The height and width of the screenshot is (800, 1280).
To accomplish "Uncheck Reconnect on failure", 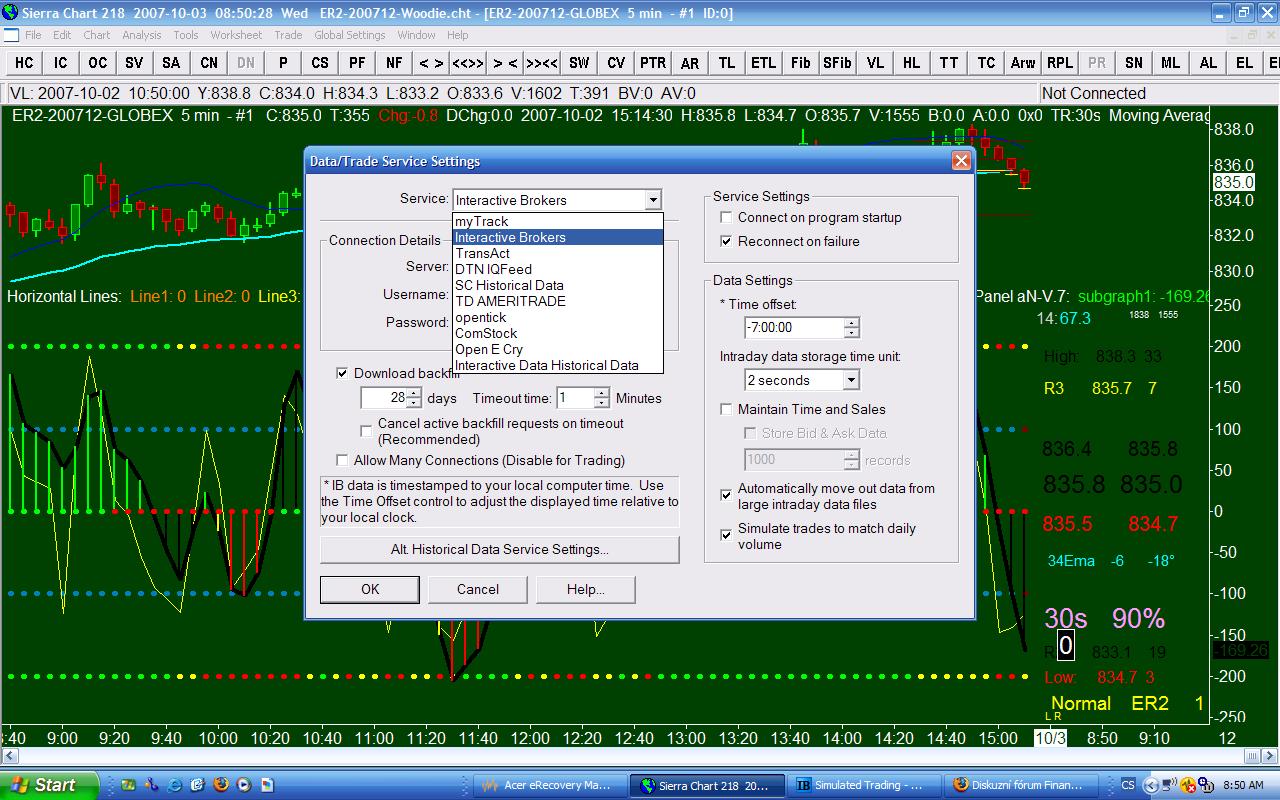I will tap(727, 242).
